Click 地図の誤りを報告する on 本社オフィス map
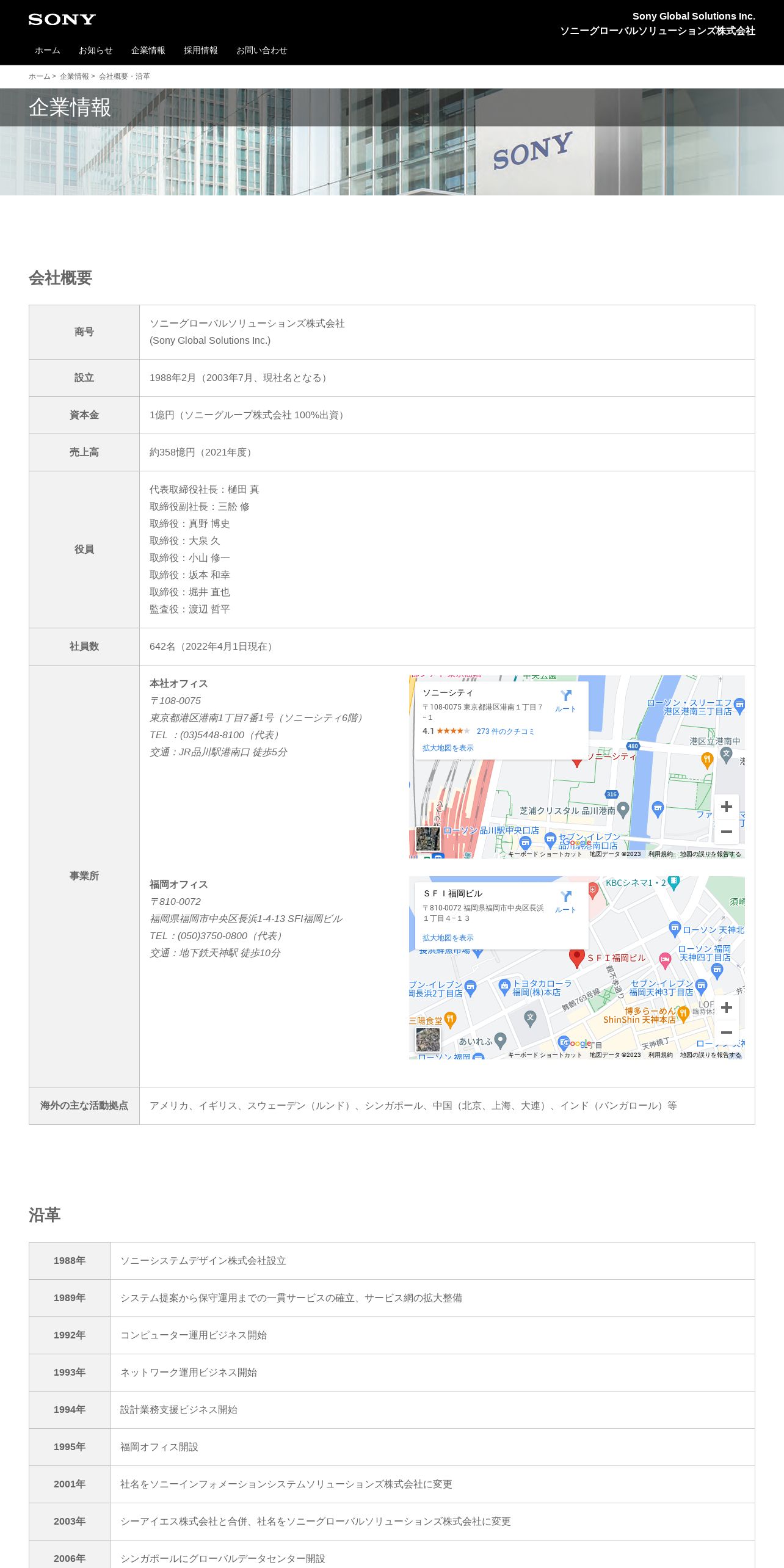Screen dimensions: 784x1568 tap(710, 854)
